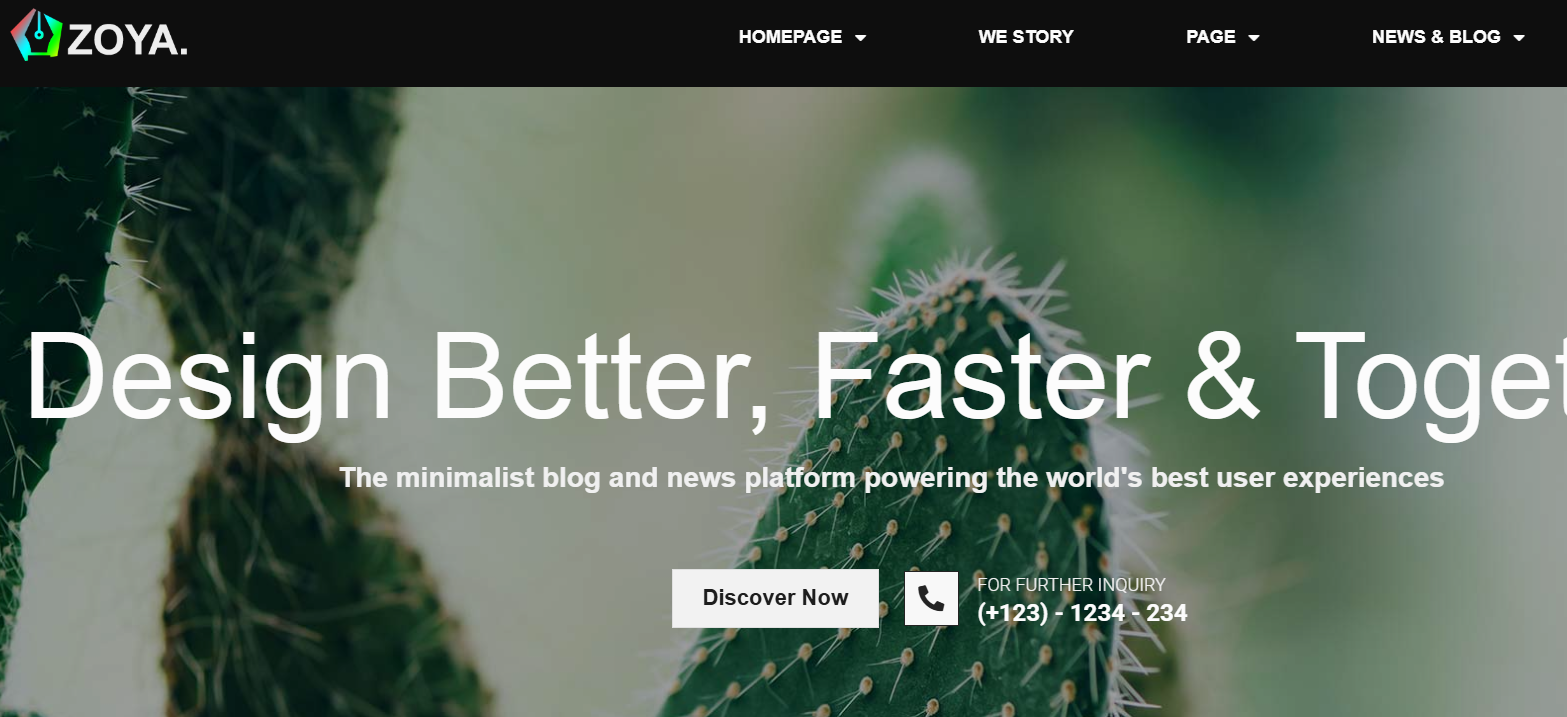Viewport: 1567px width, 717px height.
Task: Click the ZOYA. wordmark text
Action: click(x=127, y=40)
